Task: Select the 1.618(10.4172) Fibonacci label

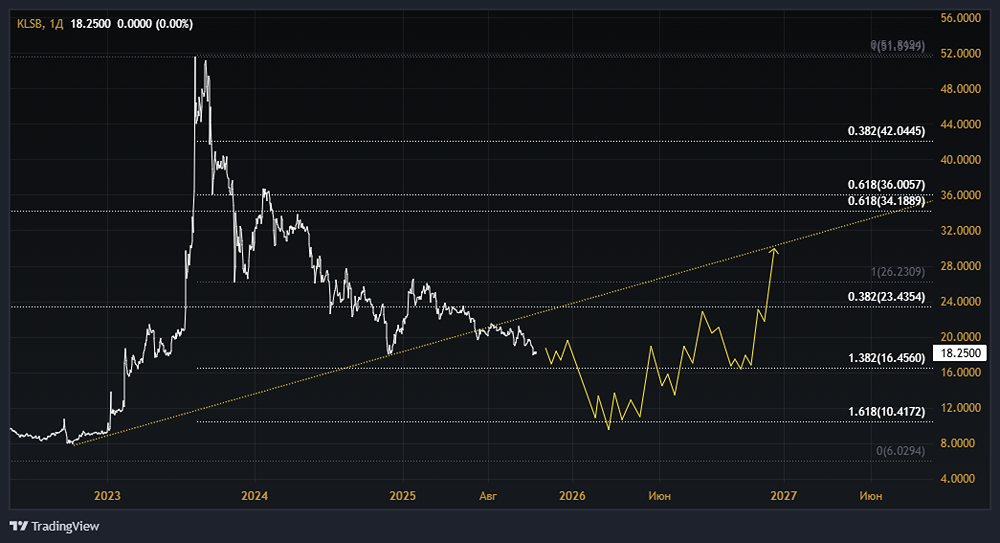Action: pos(886,412)
